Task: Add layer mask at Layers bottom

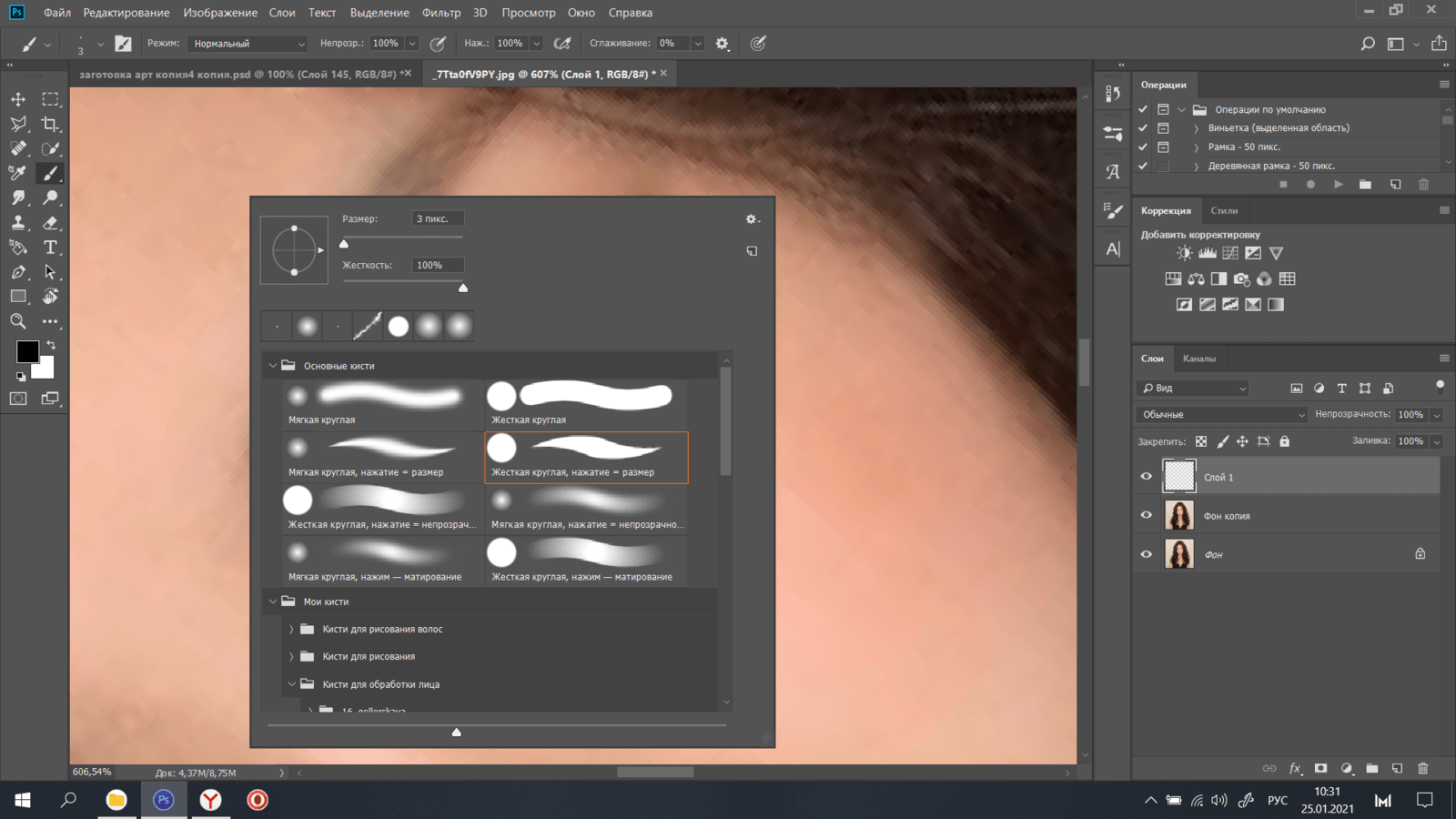Action: point(1320,768)
